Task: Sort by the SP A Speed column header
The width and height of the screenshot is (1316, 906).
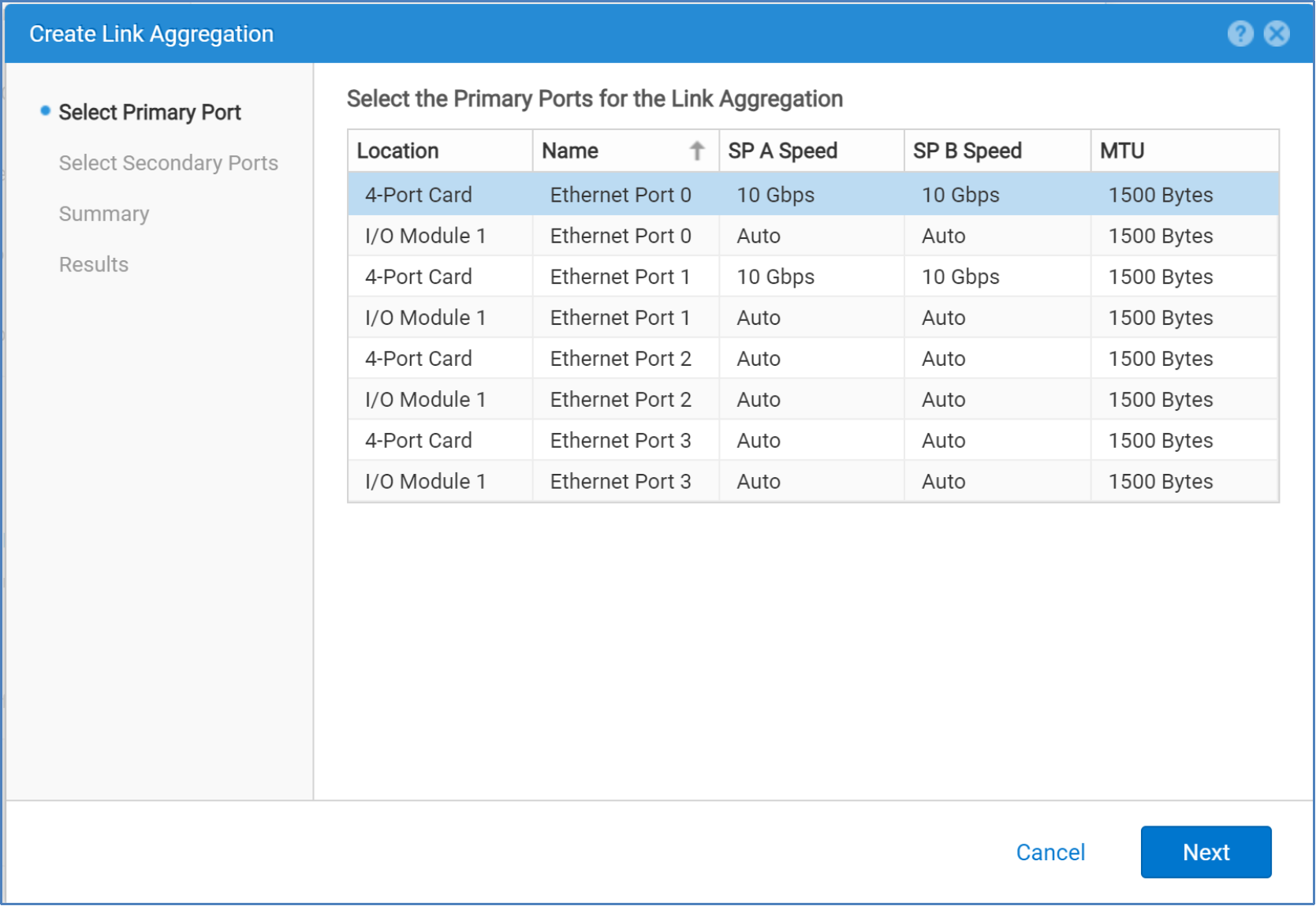Action: 811,151
